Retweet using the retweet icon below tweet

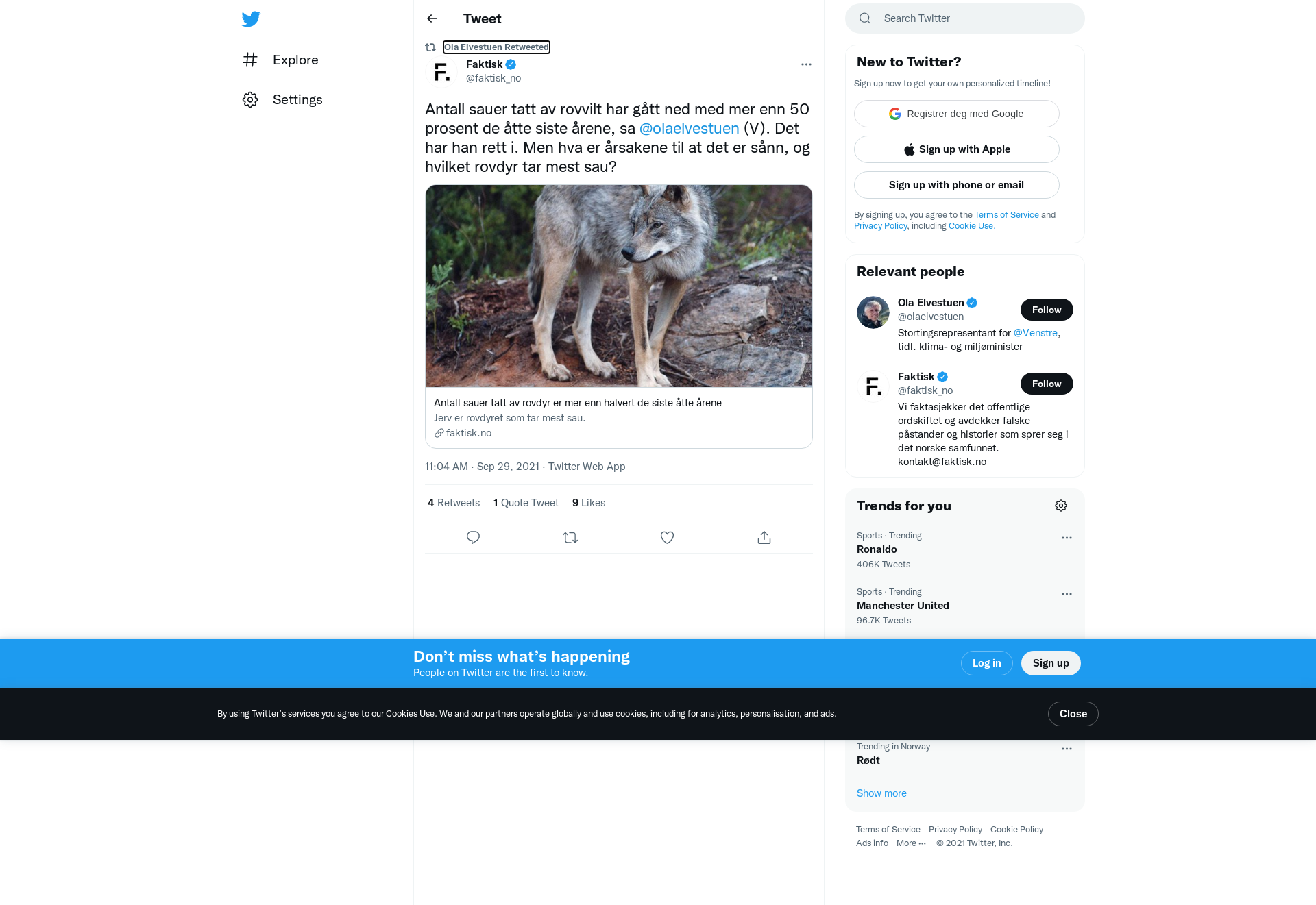coord(570,537)
